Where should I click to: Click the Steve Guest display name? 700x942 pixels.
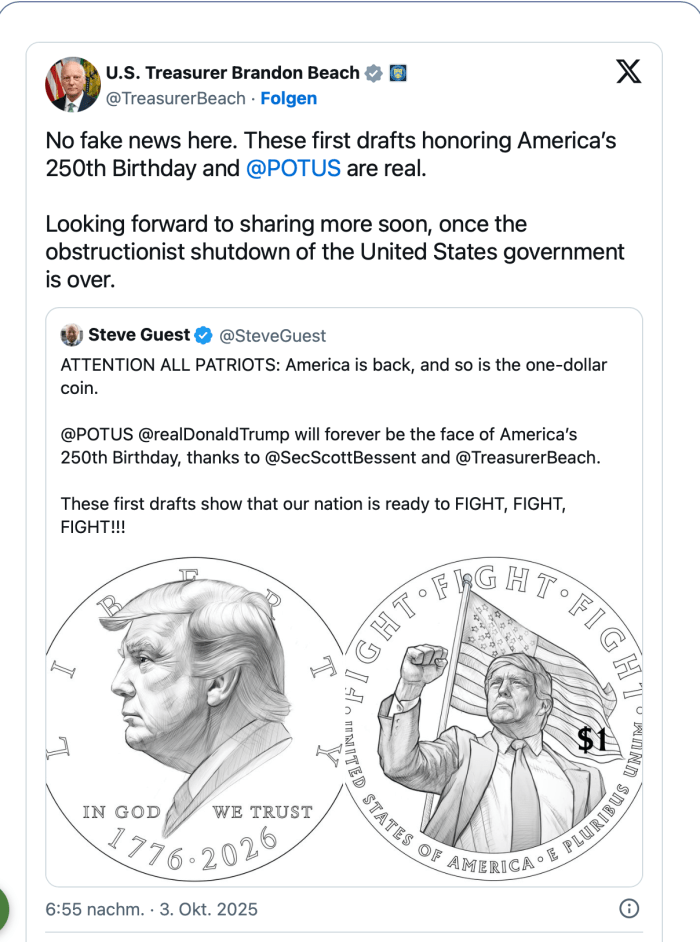139,335
